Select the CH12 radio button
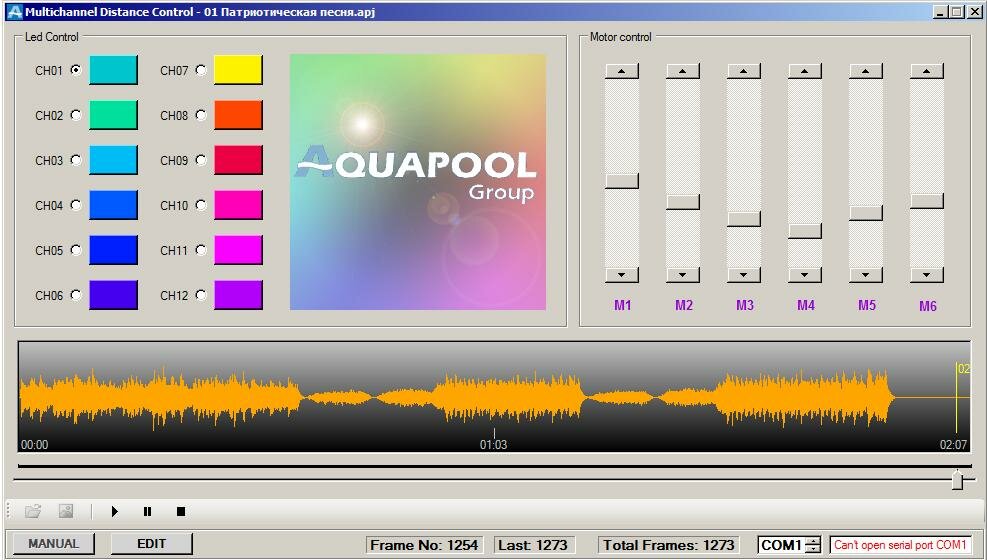The image size is (987, 560). tap(201, 295)
